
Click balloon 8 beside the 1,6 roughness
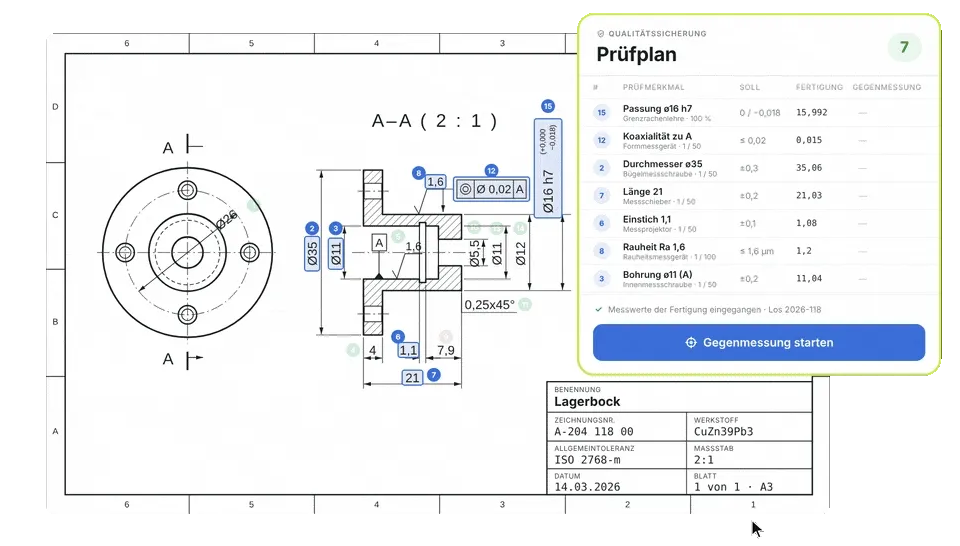tap(419, 173)
